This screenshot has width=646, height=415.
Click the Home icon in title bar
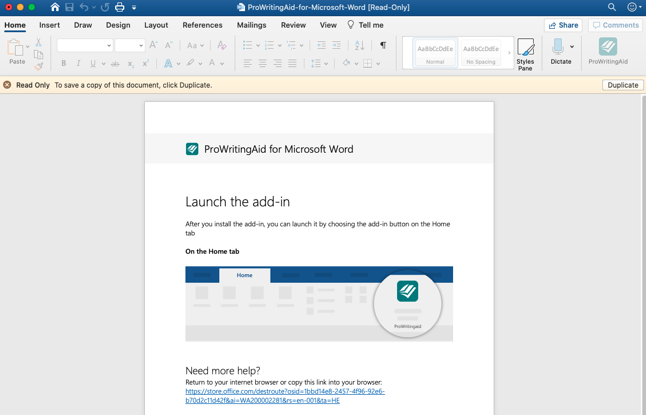click(55, 7)
